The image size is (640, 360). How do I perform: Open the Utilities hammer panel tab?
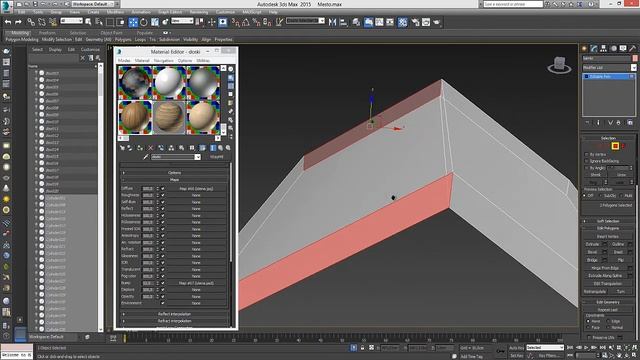633,49
